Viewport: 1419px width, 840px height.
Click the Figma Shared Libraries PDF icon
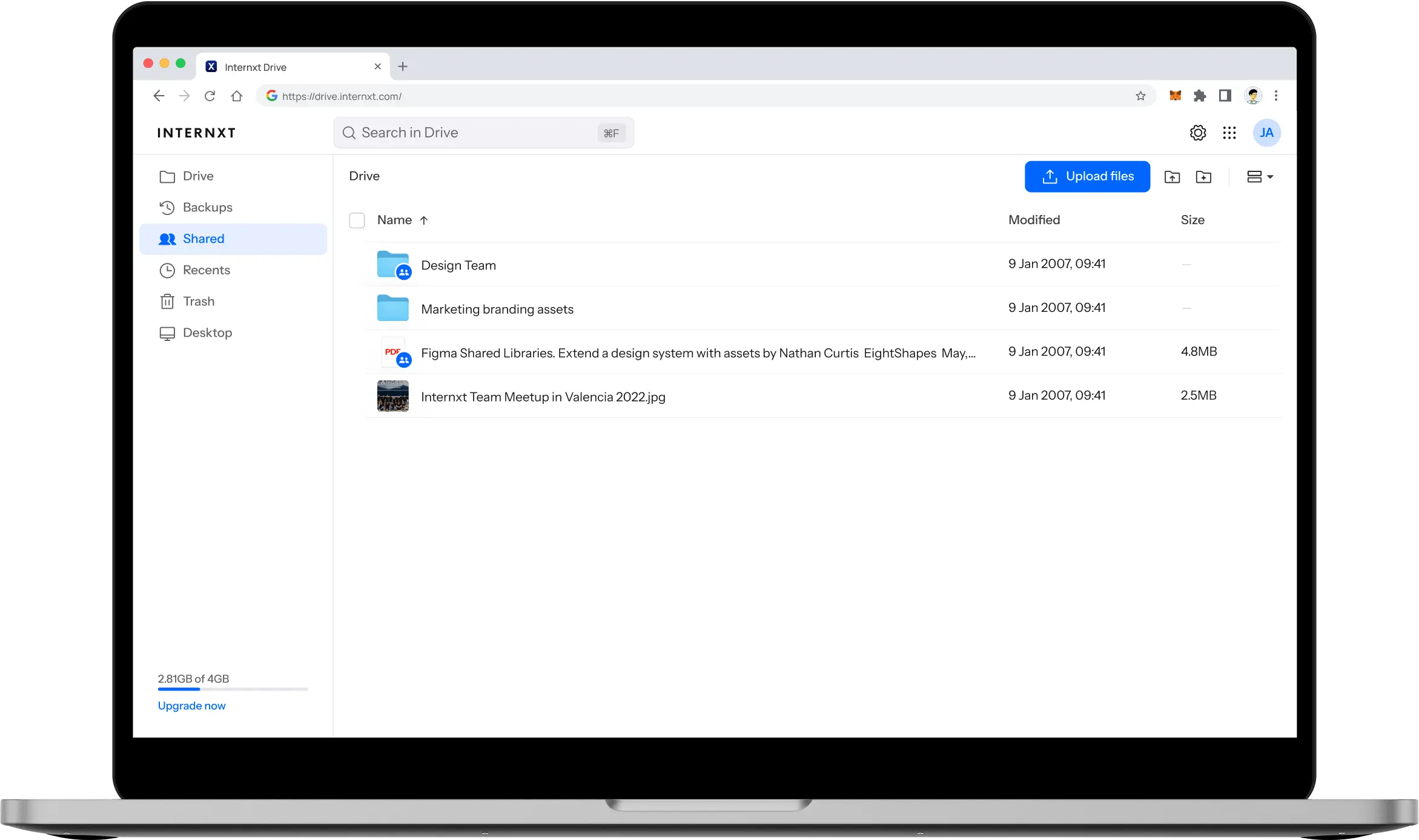pyautogui.click(x=395, y=352)
